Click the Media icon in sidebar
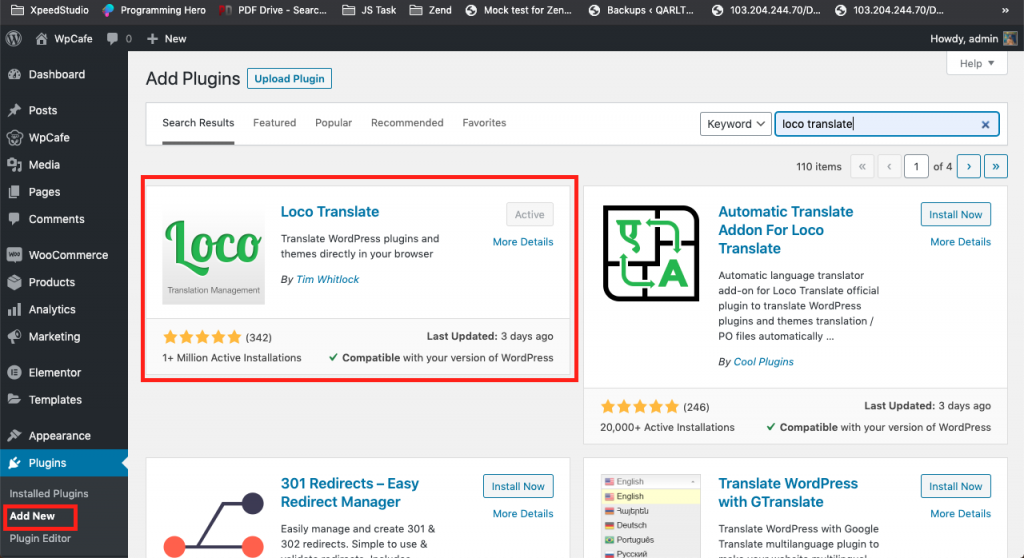This screenshot has width=1024, height=558. [14, 165]
